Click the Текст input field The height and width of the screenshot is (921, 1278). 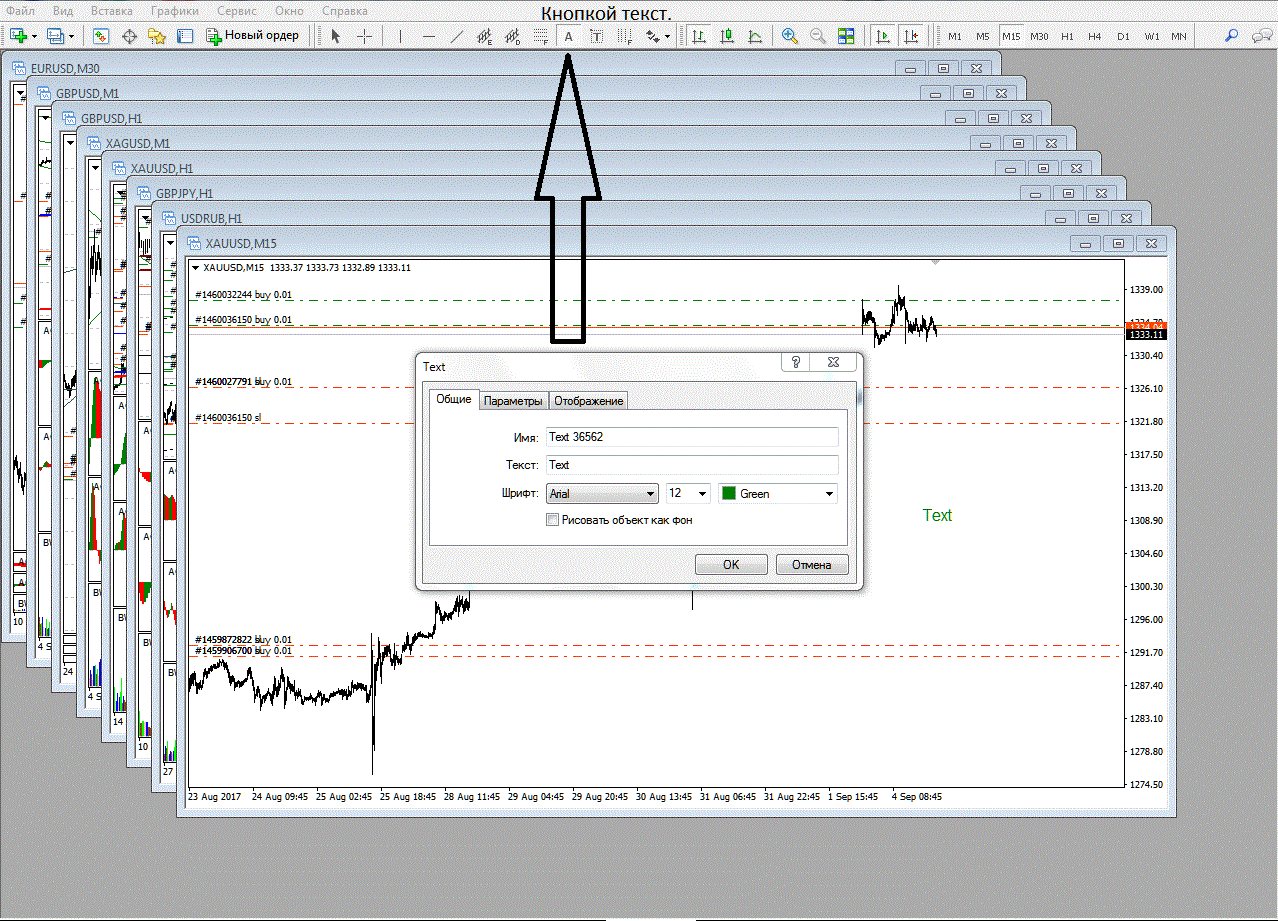(692, 465)
